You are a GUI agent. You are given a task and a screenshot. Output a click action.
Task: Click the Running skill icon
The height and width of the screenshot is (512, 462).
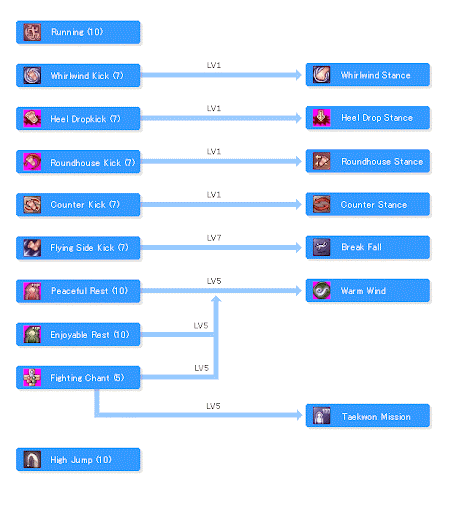32,32
